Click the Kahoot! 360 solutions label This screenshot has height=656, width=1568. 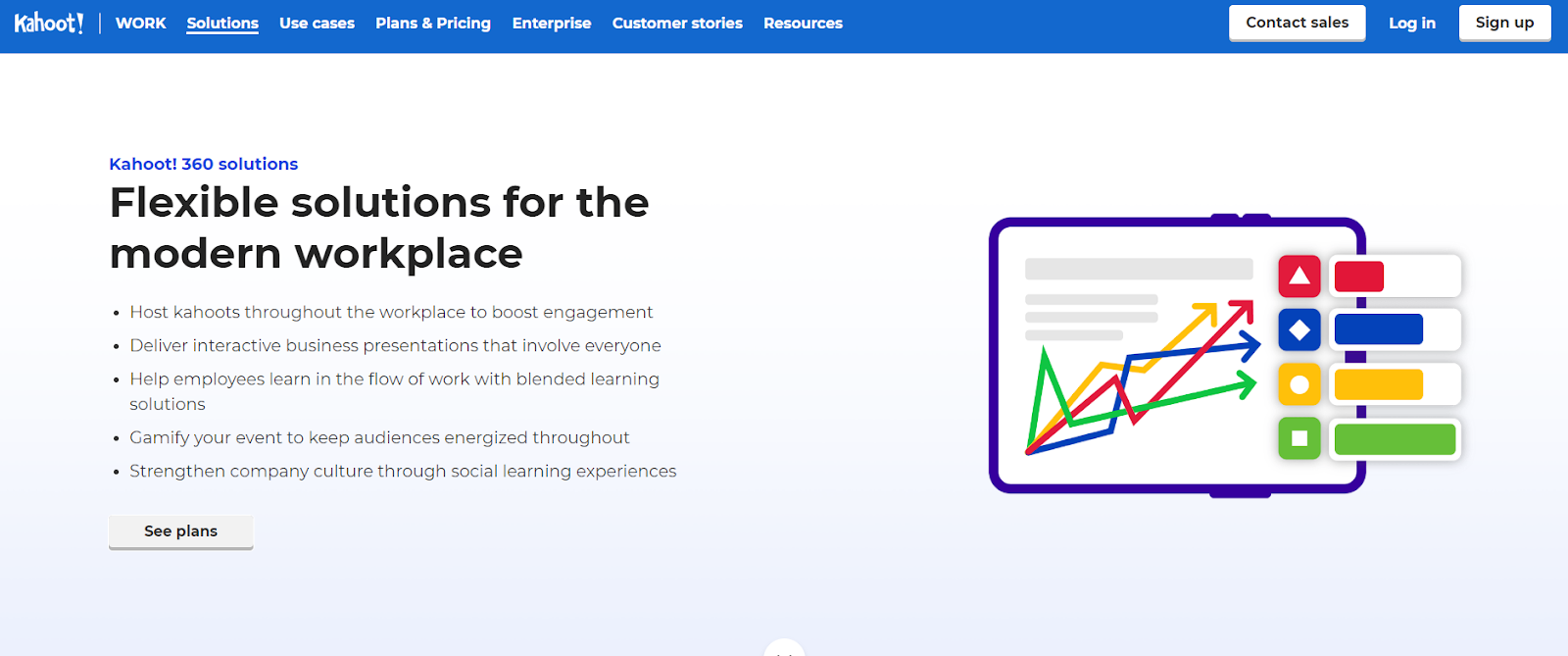tap(204, 164)
